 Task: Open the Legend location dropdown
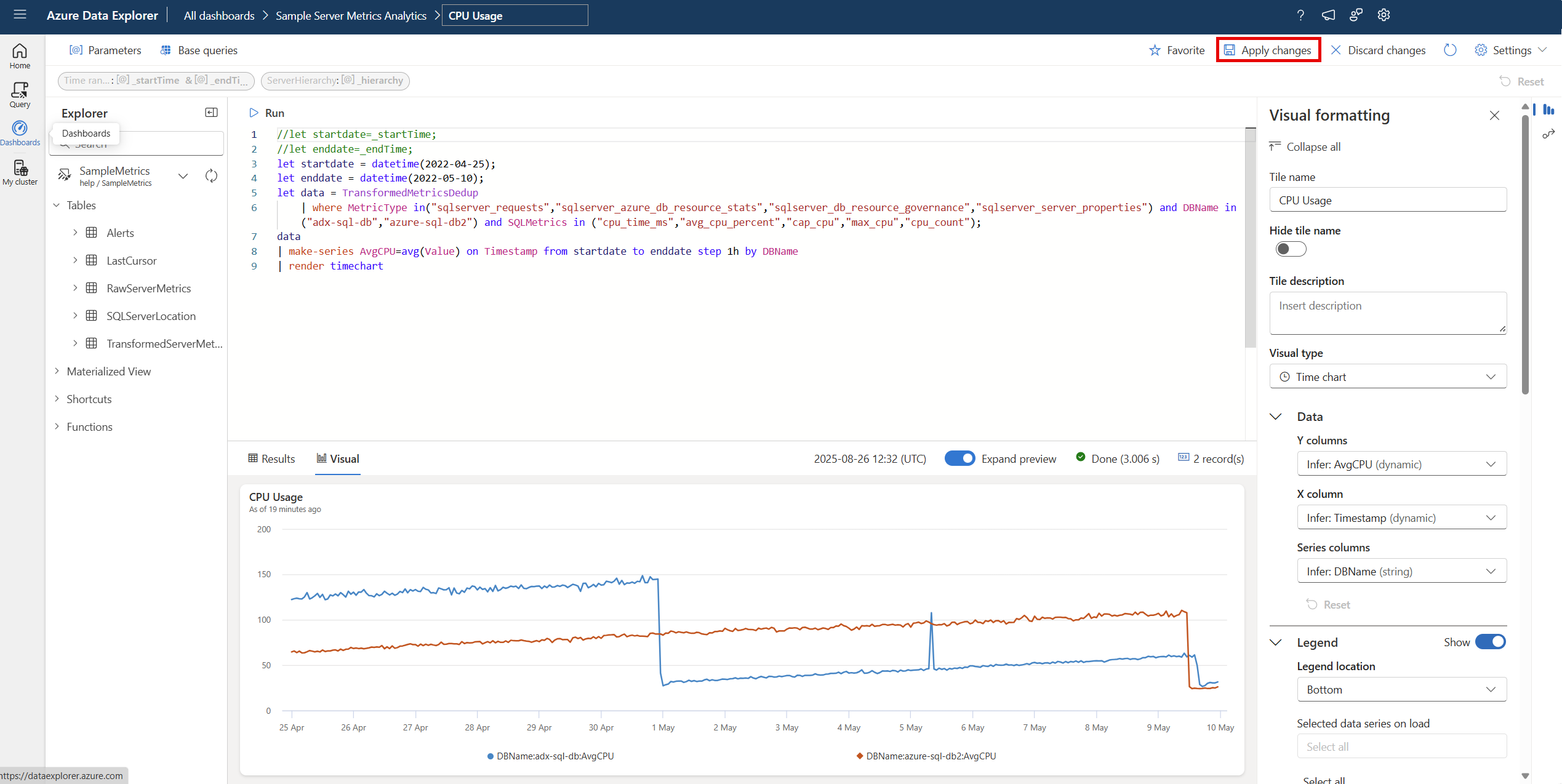pyautogui.click(x=1401, y=689)
